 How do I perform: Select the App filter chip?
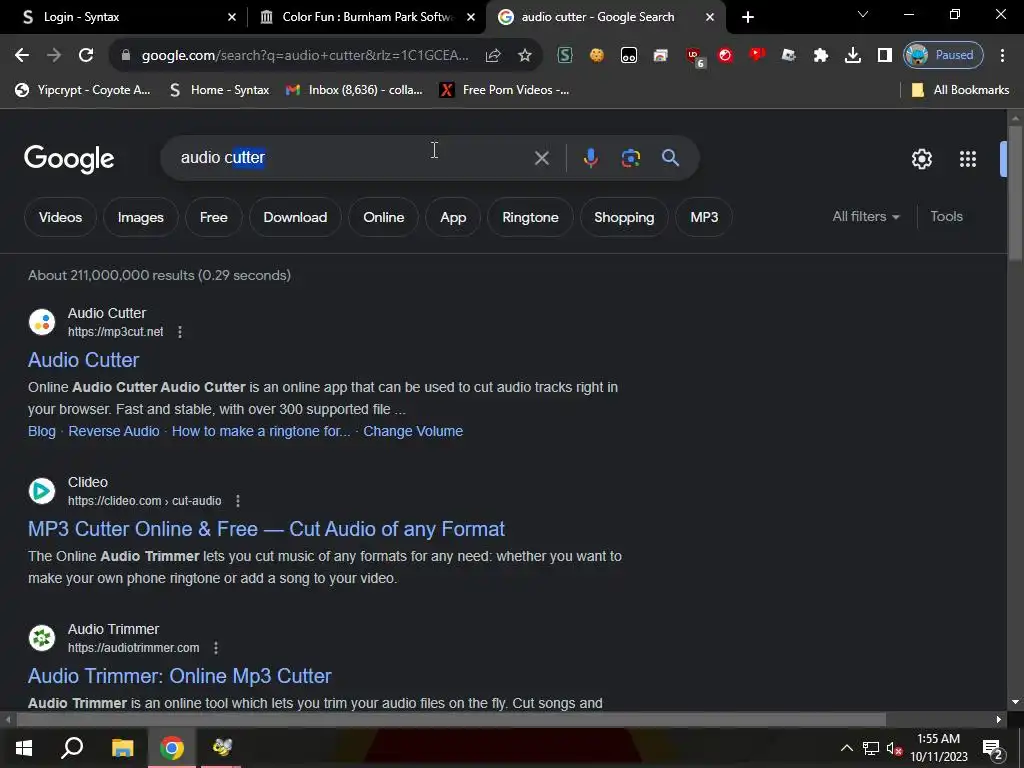click(x=453, y=217)
